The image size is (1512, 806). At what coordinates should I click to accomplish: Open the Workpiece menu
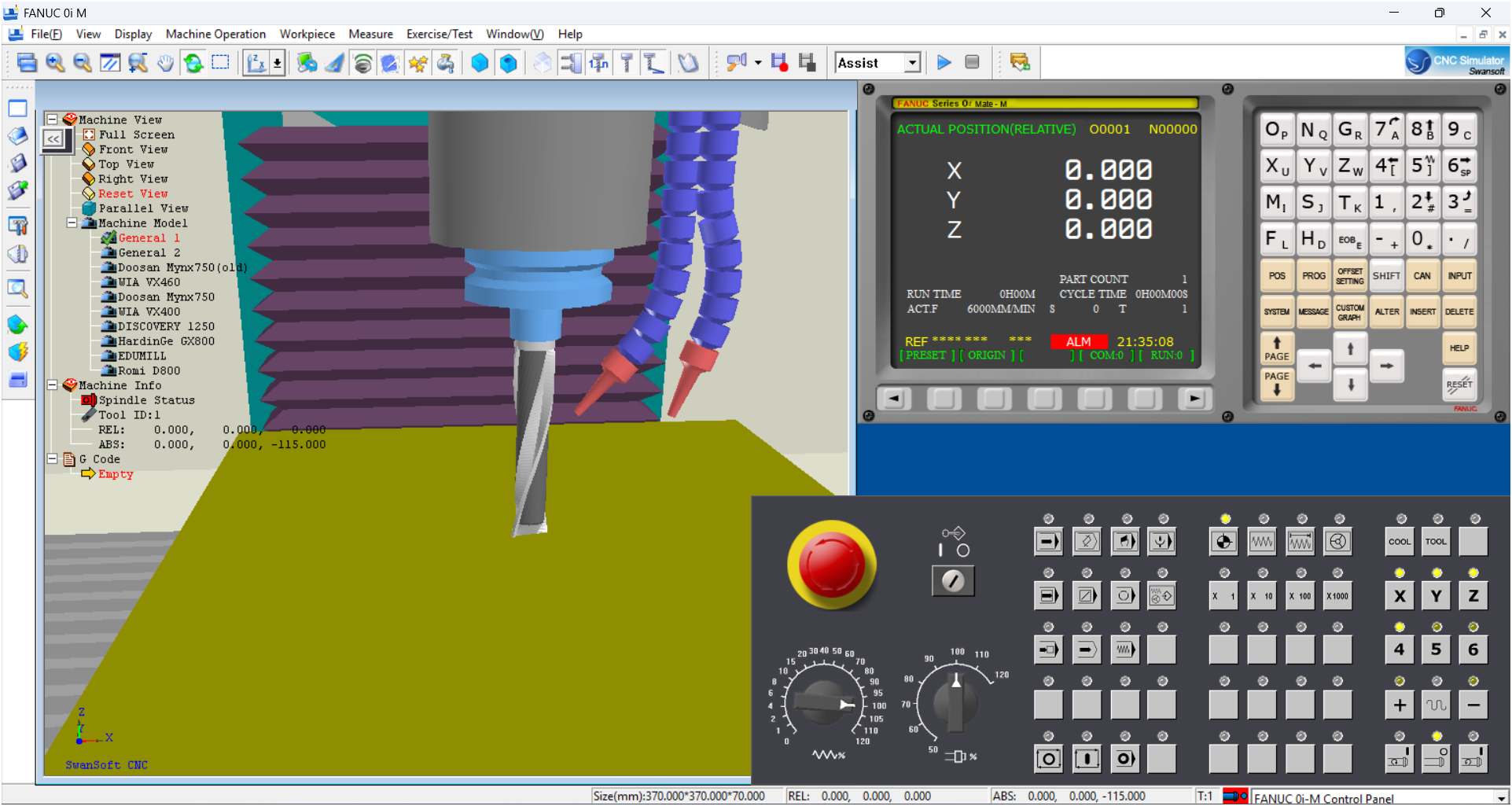tap(307, 34)
